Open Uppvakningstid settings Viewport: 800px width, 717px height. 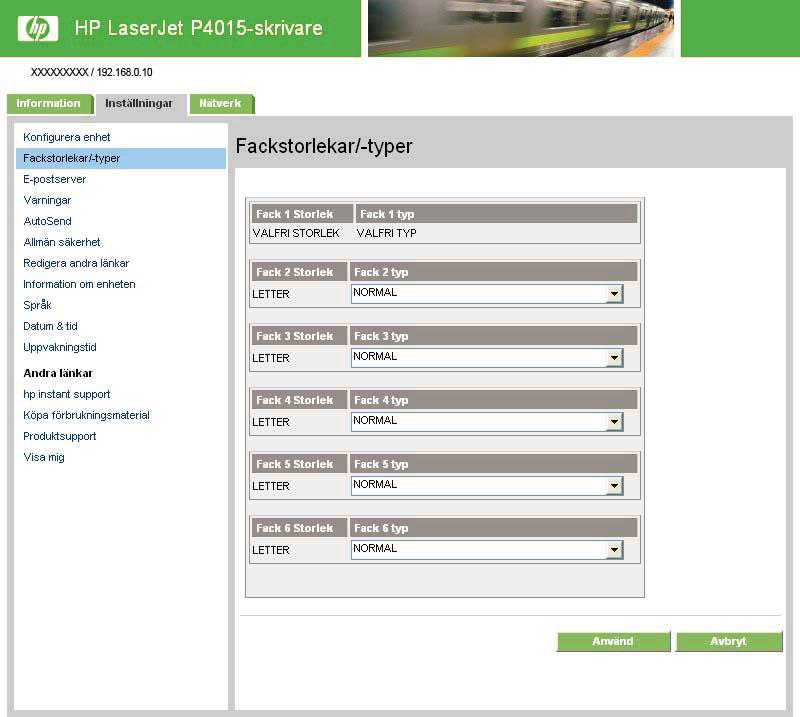tap(60, 347)
